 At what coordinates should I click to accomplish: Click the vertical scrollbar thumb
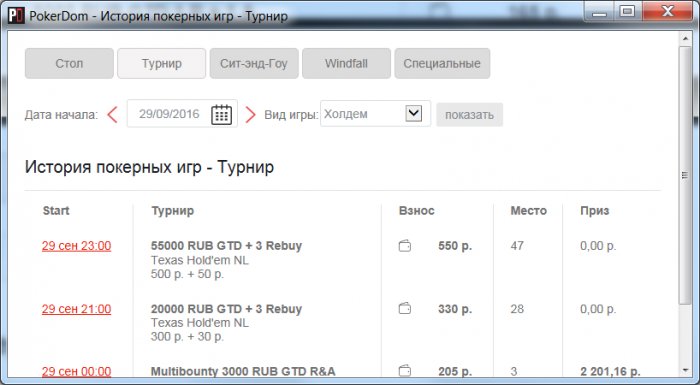coord(685,176)
